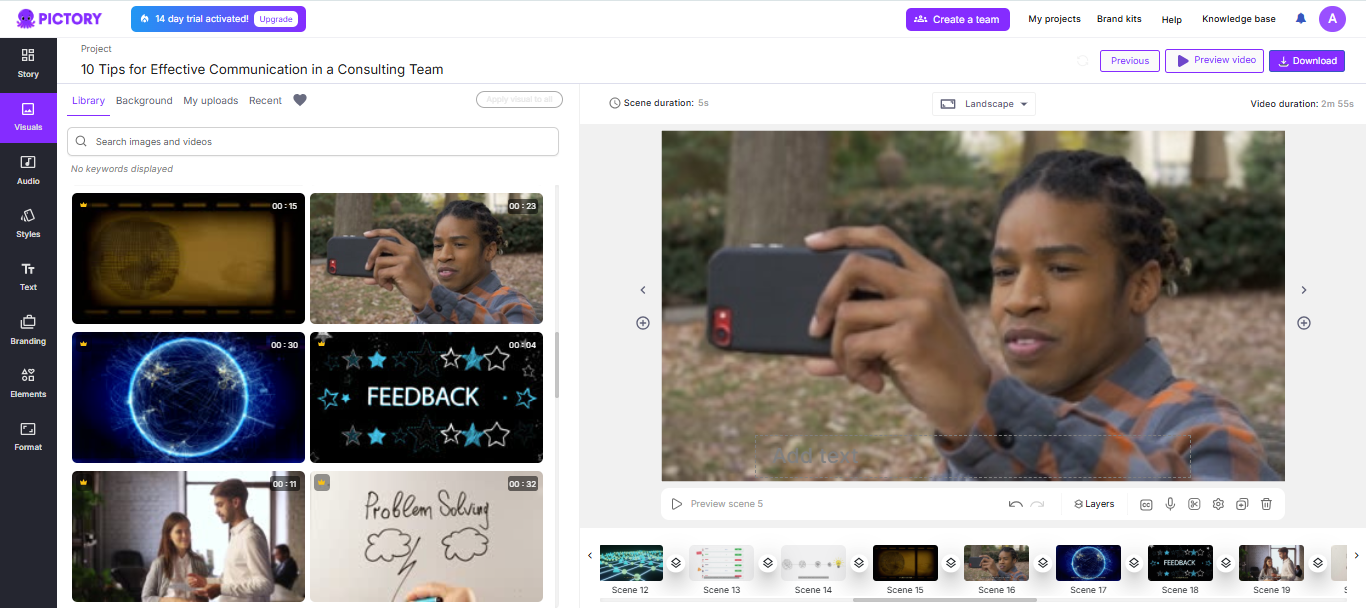
Task: Open the Elements panel
Action: [28, 383]
